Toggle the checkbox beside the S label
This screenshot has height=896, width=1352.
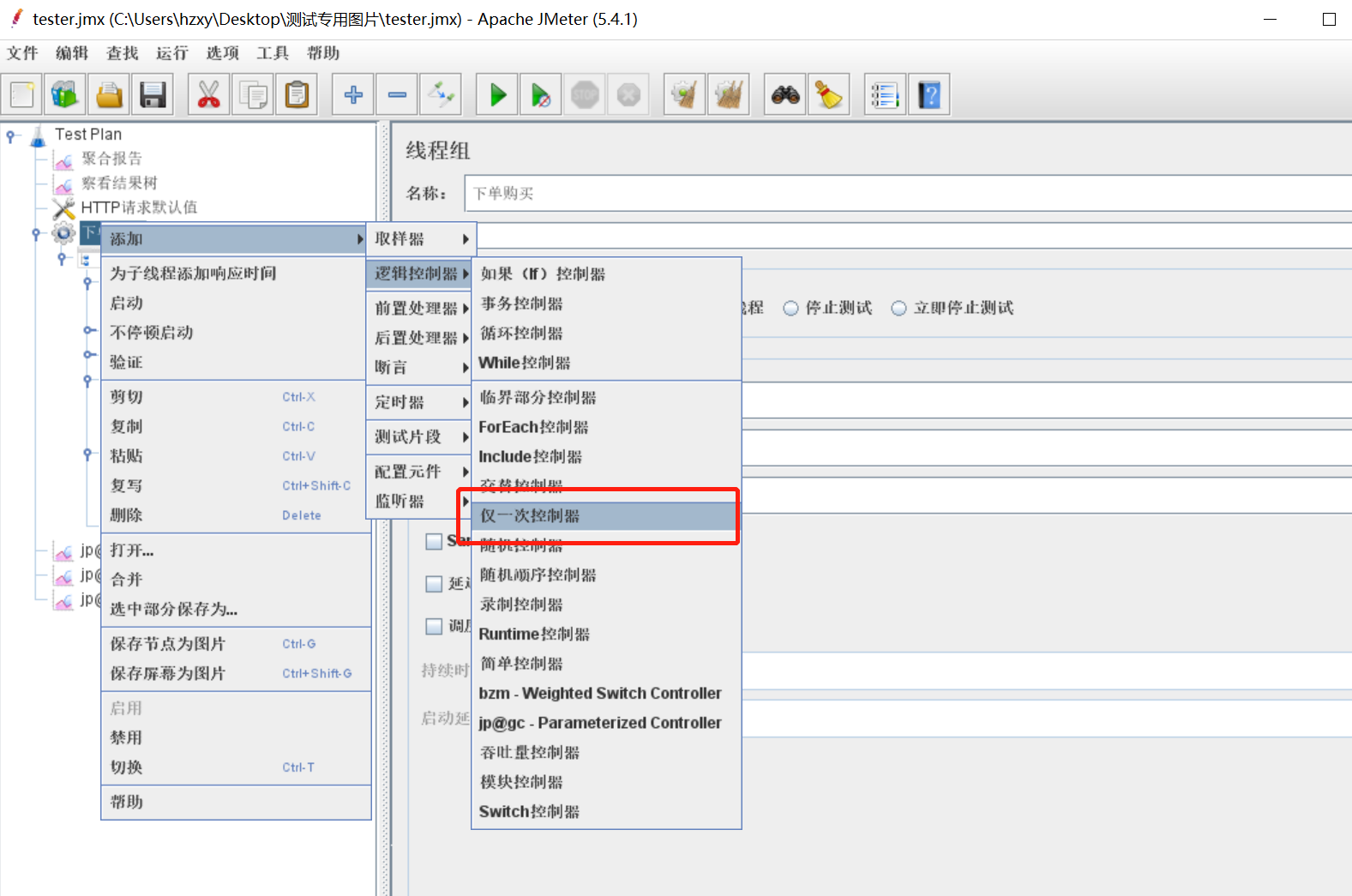click(435, 541)
